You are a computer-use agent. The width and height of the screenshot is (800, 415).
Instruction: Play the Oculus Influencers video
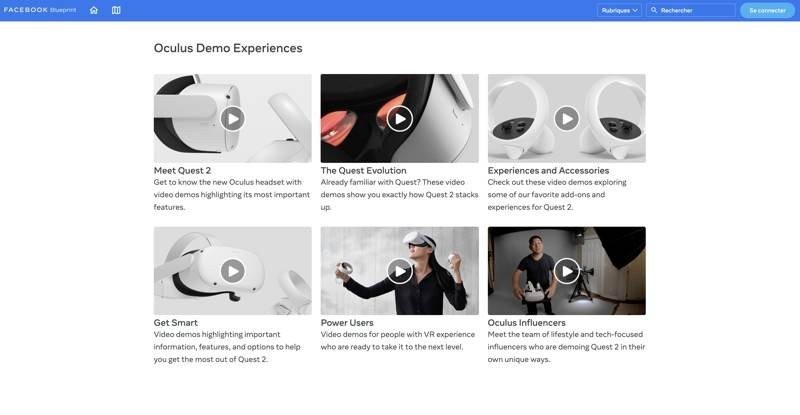(566, 271)
